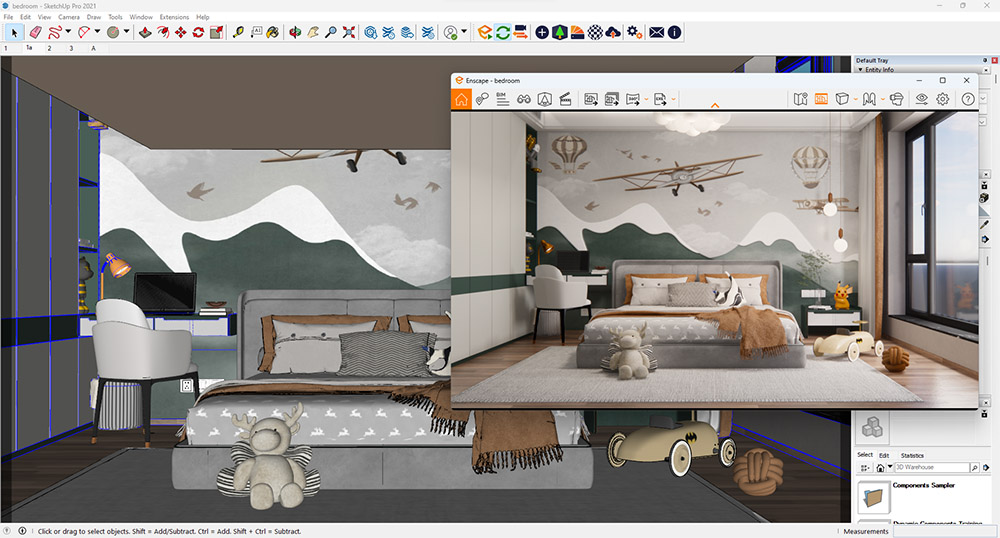Screen dimensions: 1000x538
Task: Collapse Enscape toolbar with orange chevron
Action: click(715, 105)
